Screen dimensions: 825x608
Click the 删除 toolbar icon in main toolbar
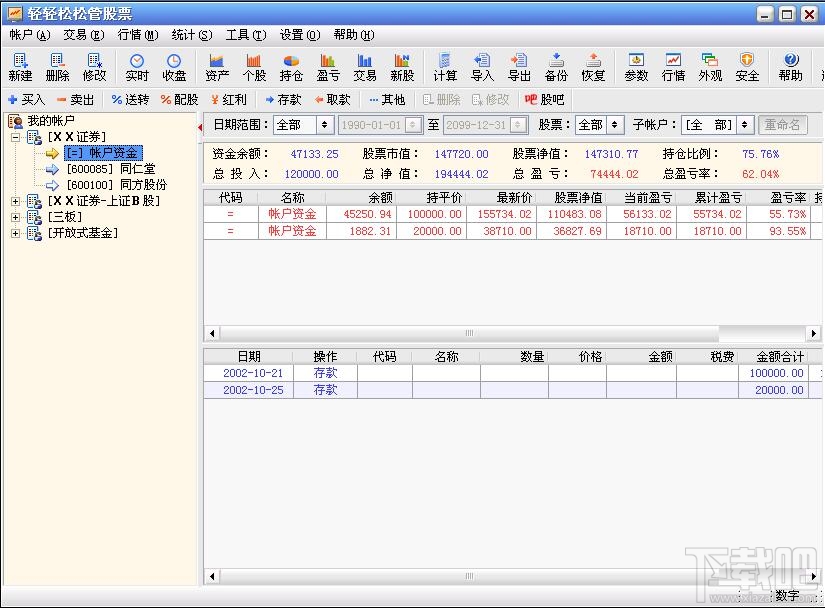coord(57,67)
